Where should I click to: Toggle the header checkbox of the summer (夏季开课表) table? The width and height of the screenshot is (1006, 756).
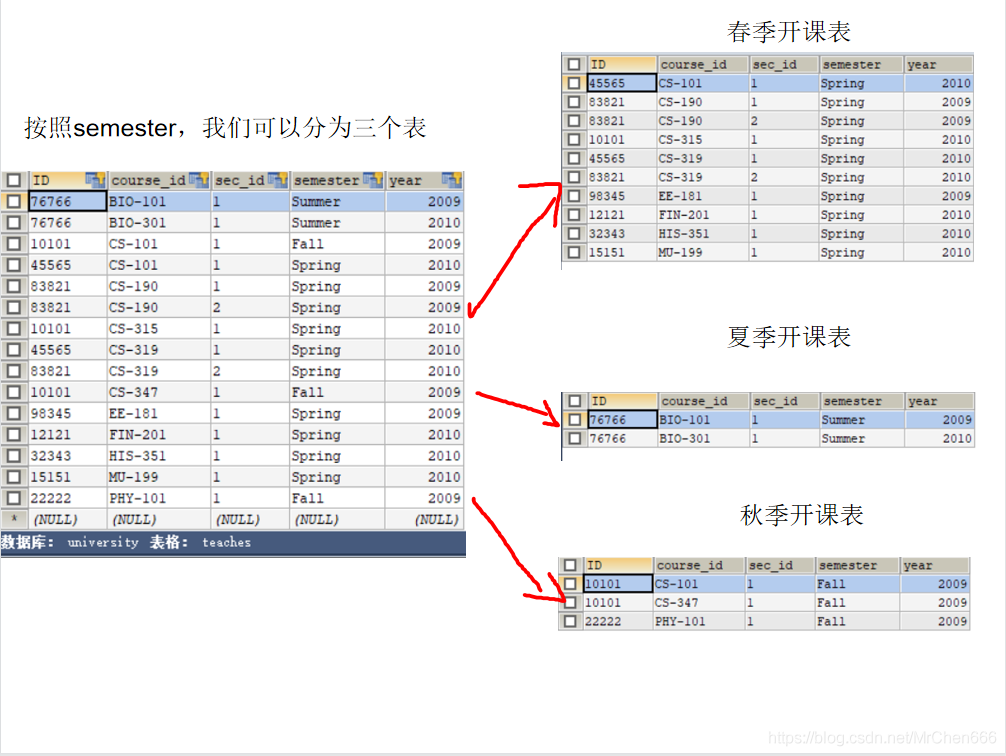click(x=575, y=400)
